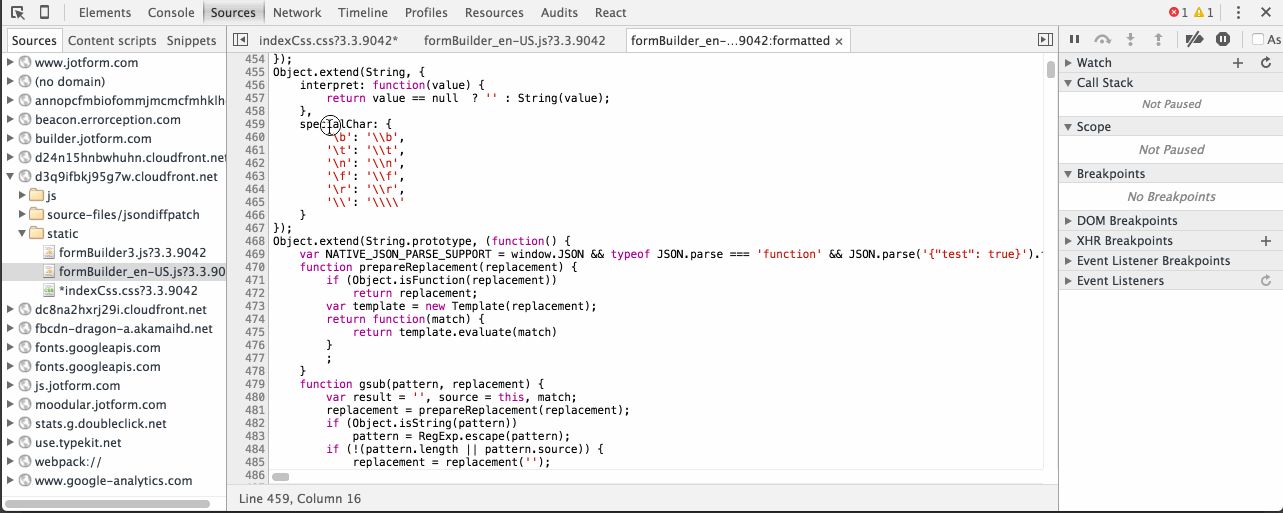This screenshot has width=1283, height=513.
Task: Click the yellow warning count indicator
Action: (x=1203, y=13)
